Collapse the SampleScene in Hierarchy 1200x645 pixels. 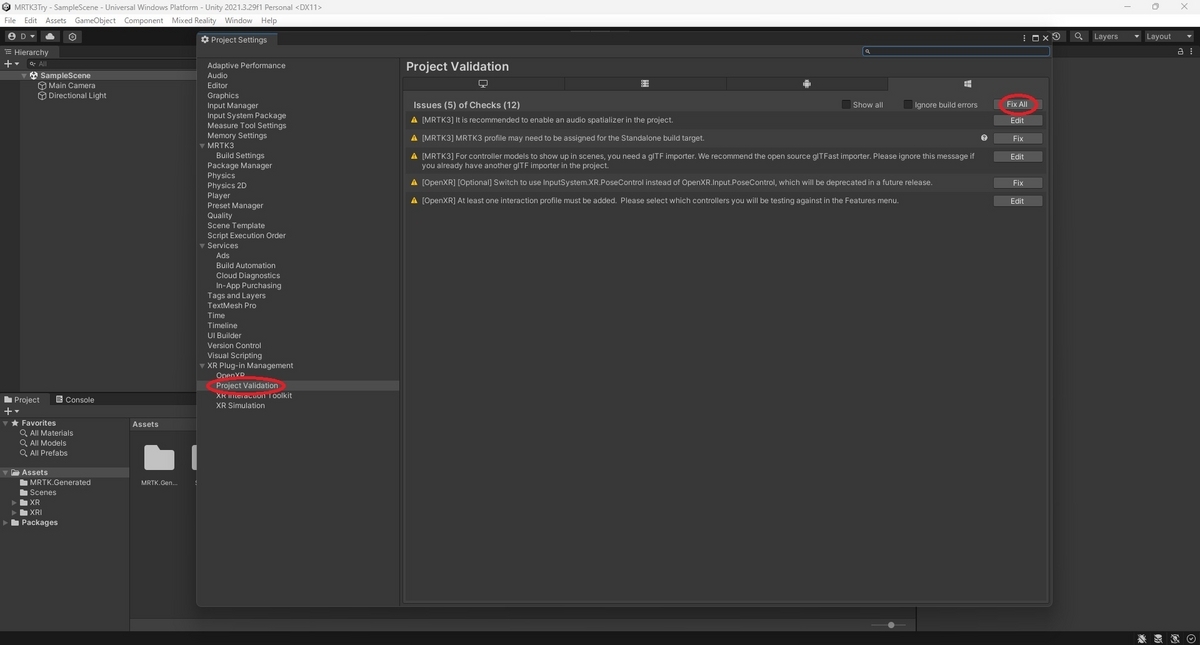coord(25,76)
